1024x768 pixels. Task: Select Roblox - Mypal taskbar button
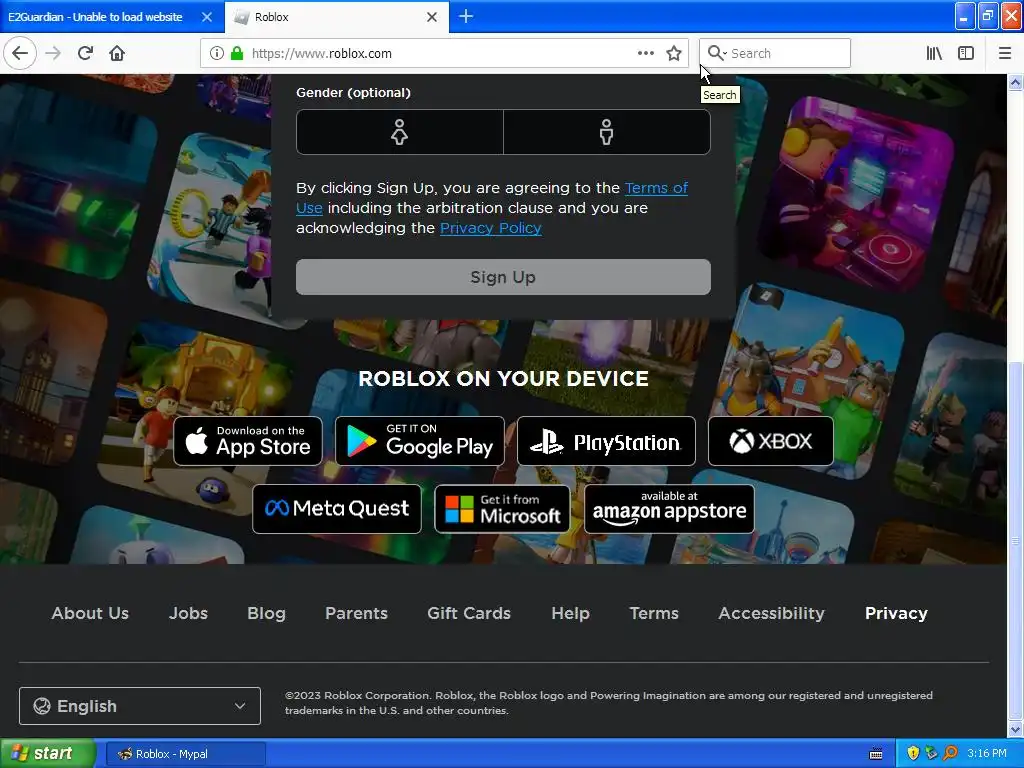point(185,754)
